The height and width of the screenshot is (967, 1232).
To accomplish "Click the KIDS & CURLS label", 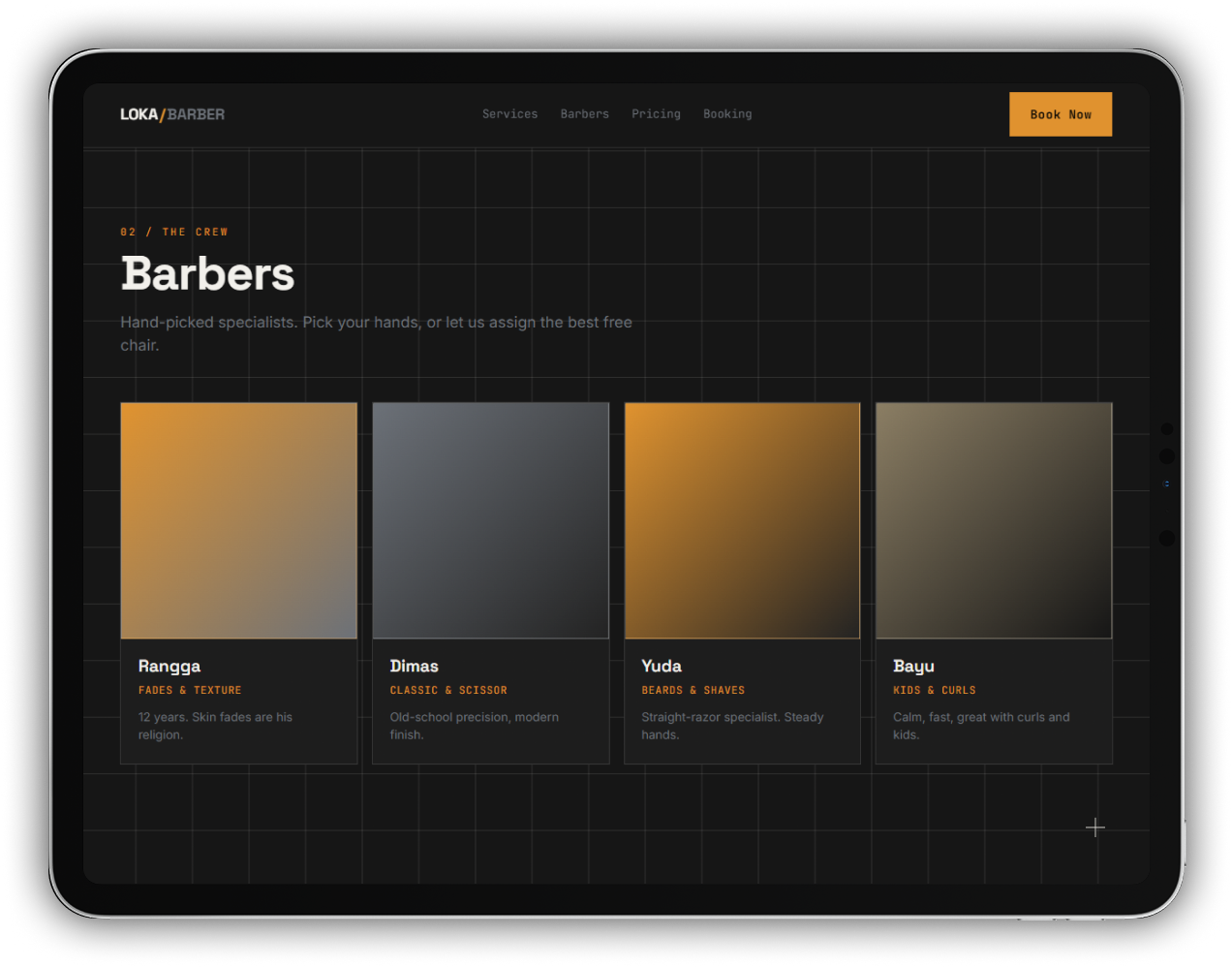I will [x=935, y=690].
